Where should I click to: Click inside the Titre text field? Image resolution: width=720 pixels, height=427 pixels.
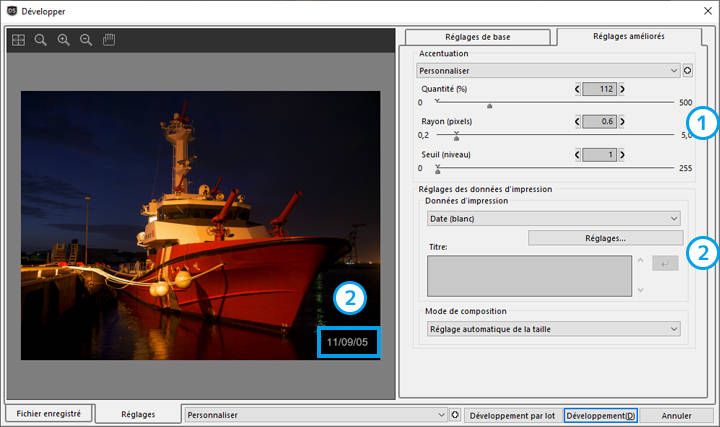tap(528, 276)
